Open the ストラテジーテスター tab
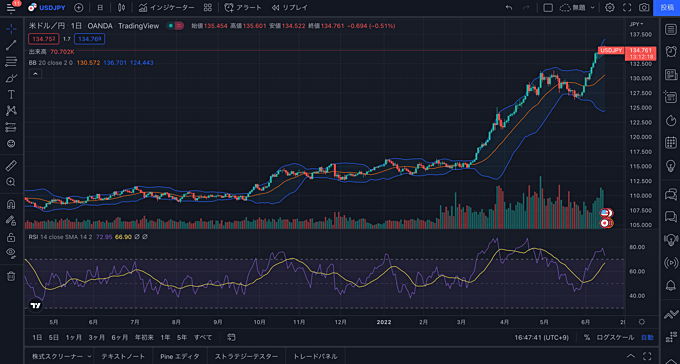The height and width of the screenshot is (364, 680). [246, 356]
